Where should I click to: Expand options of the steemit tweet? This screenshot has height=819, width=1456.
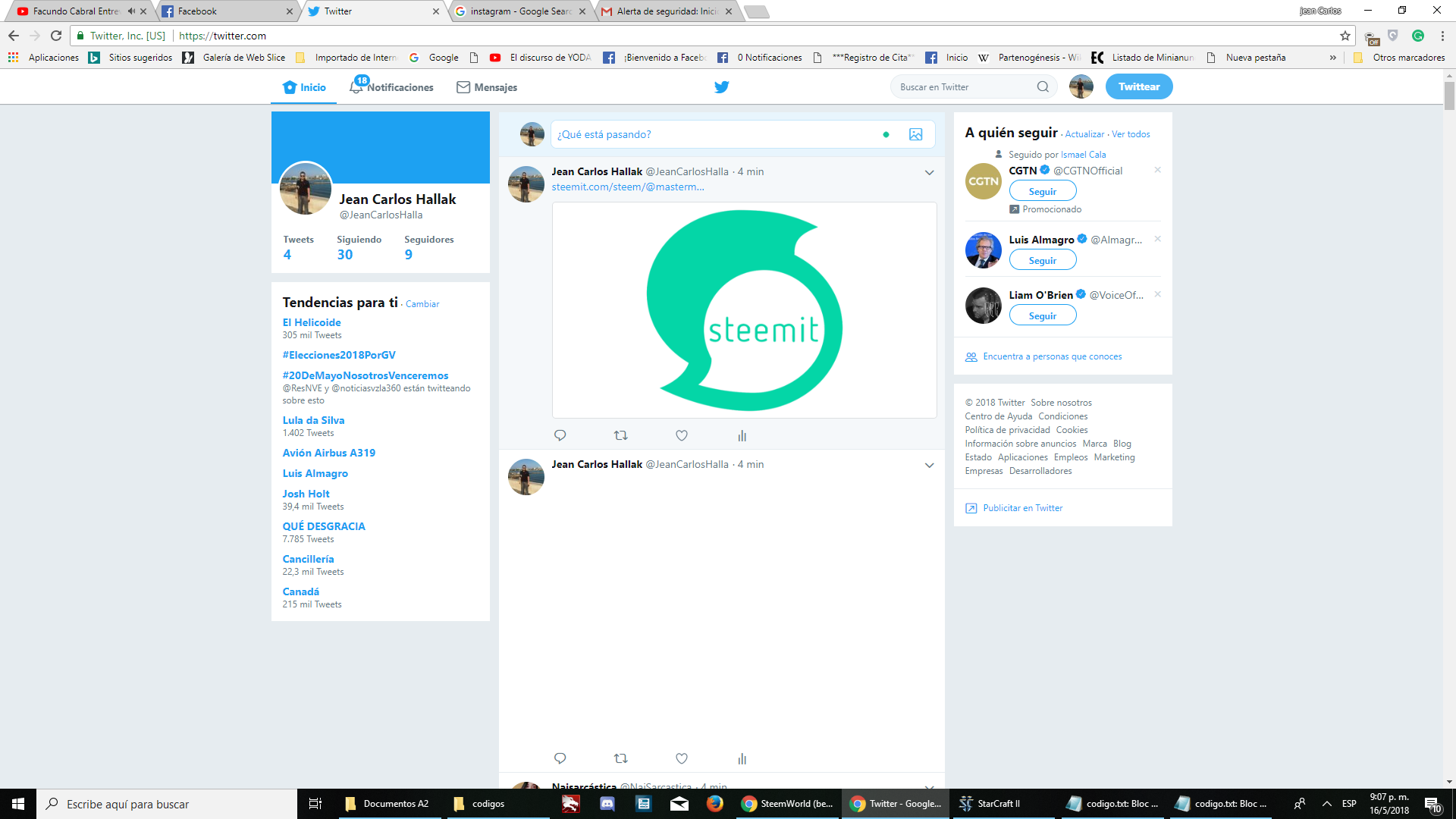tap(929, 173)
